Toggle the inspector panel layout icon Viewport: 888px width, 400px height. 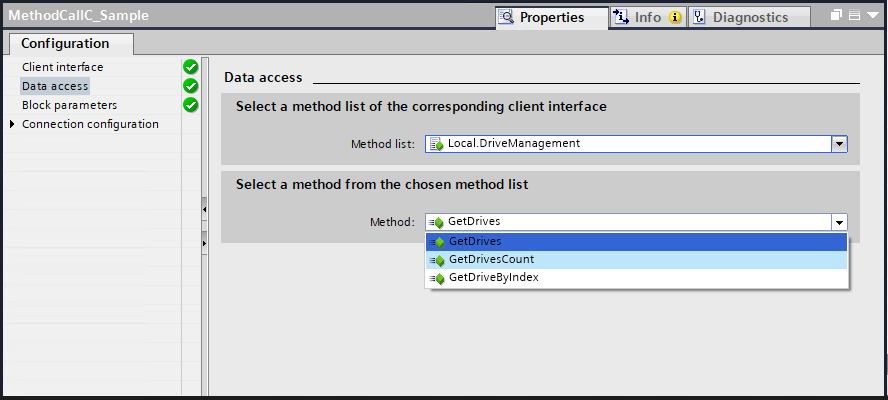pos(854,16)
